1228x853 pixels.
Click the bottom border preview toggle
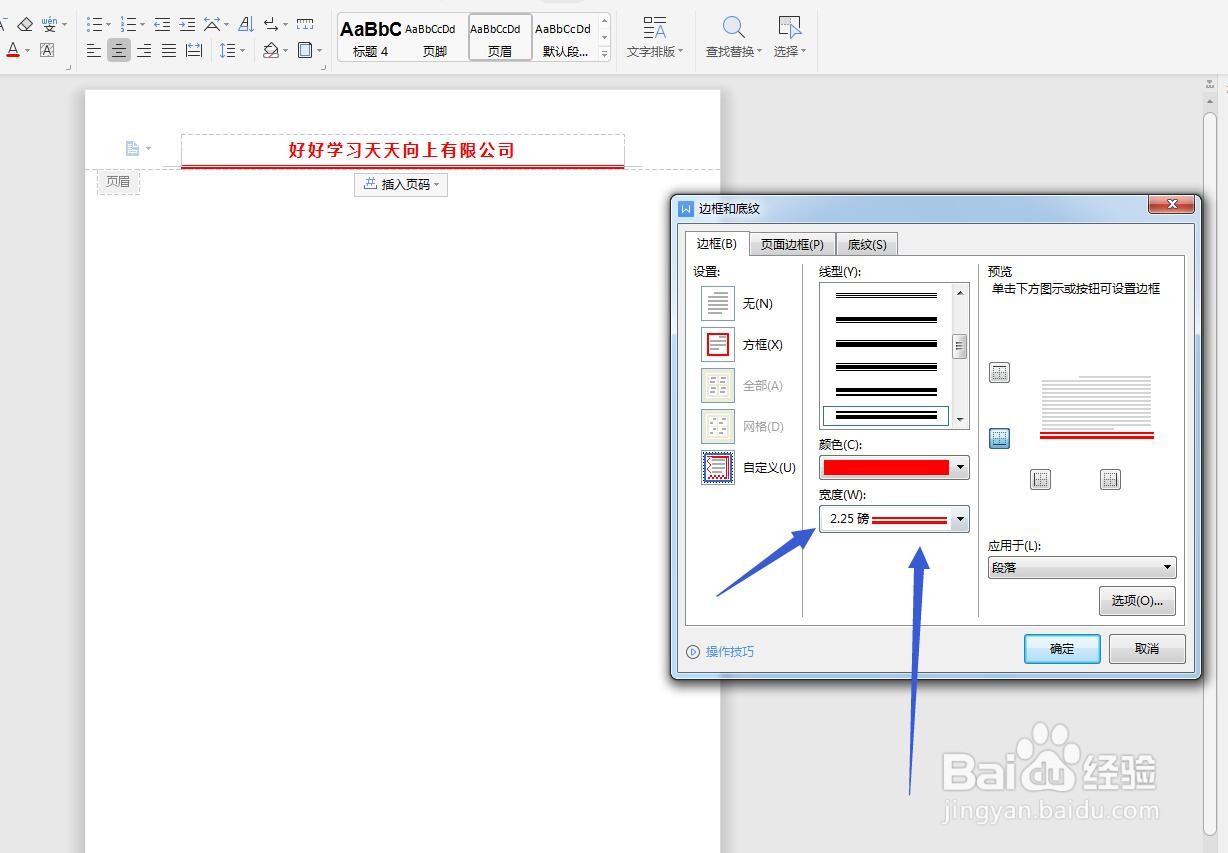pos(999,438)
